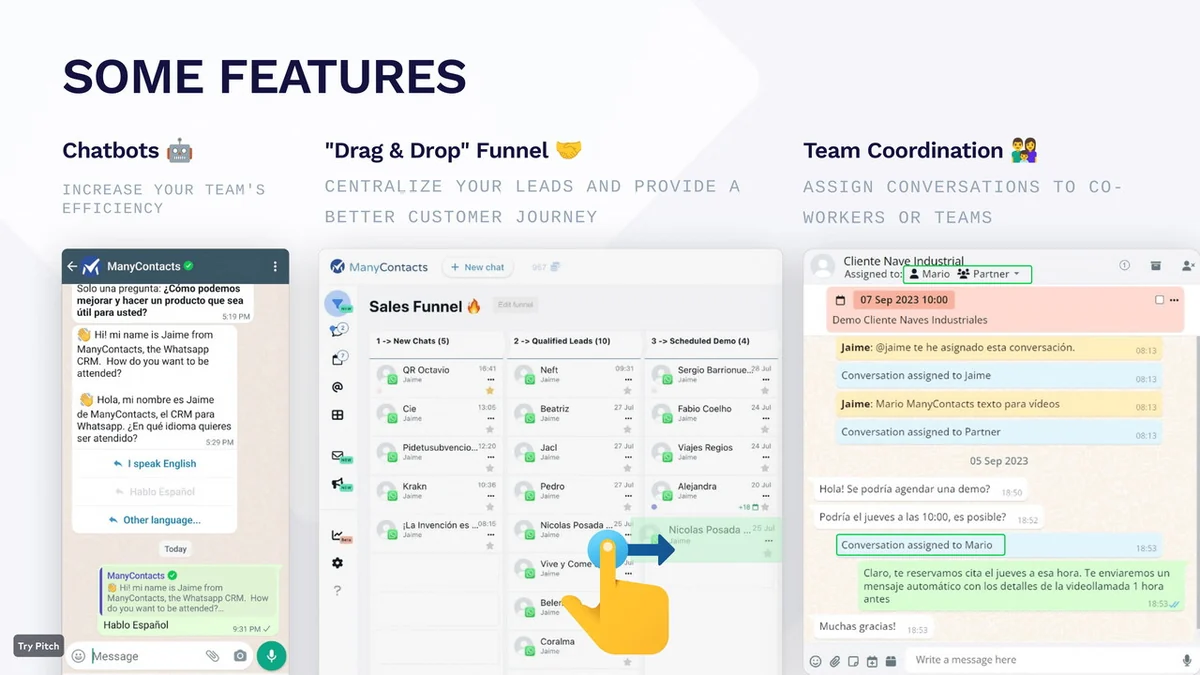
Task: Open chats icon with badge 2 in sidebar
Action: [x=338, y=330]
